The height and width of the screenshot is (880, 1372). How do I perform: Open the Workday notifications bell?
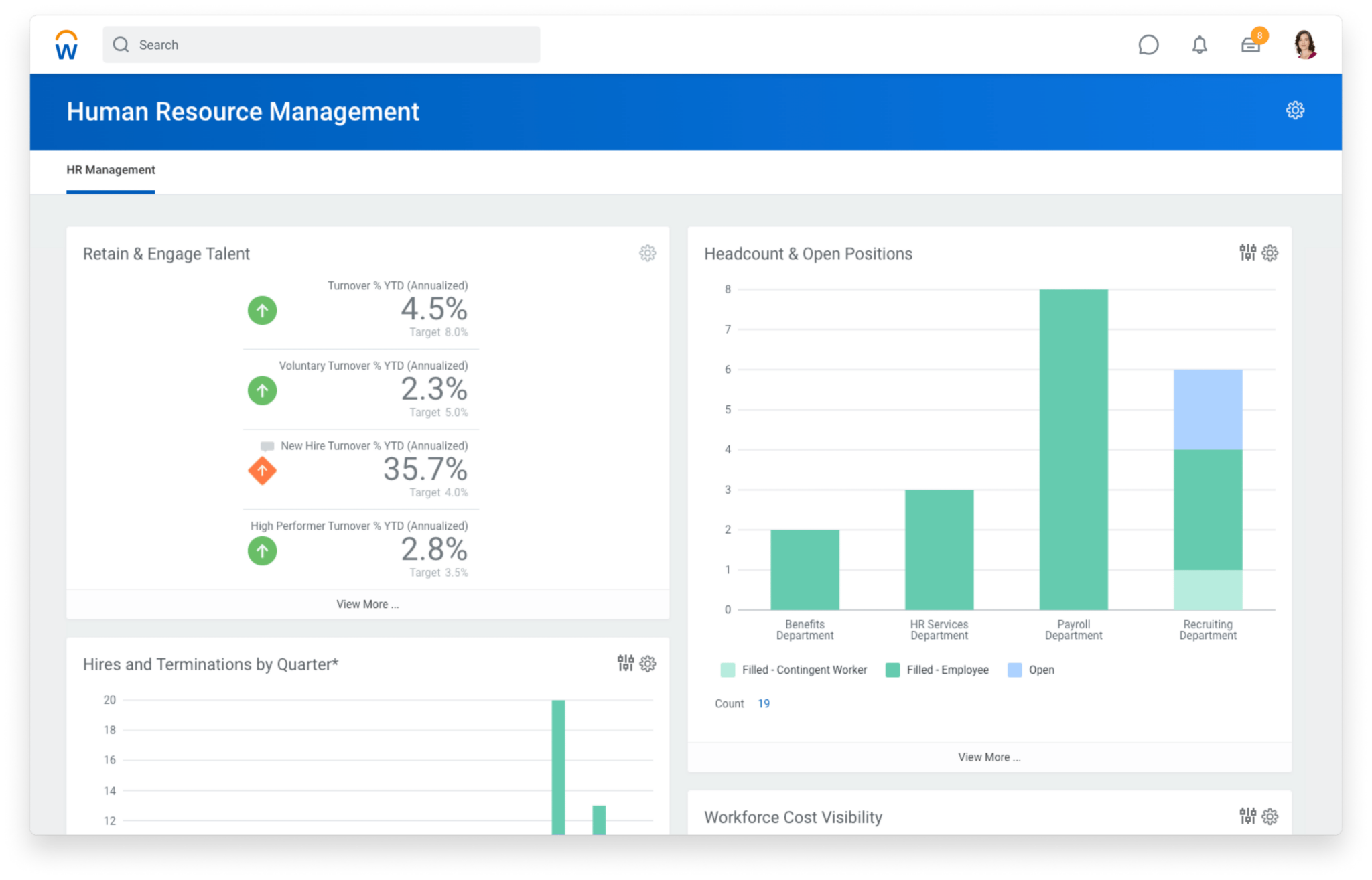(1199, 44)
